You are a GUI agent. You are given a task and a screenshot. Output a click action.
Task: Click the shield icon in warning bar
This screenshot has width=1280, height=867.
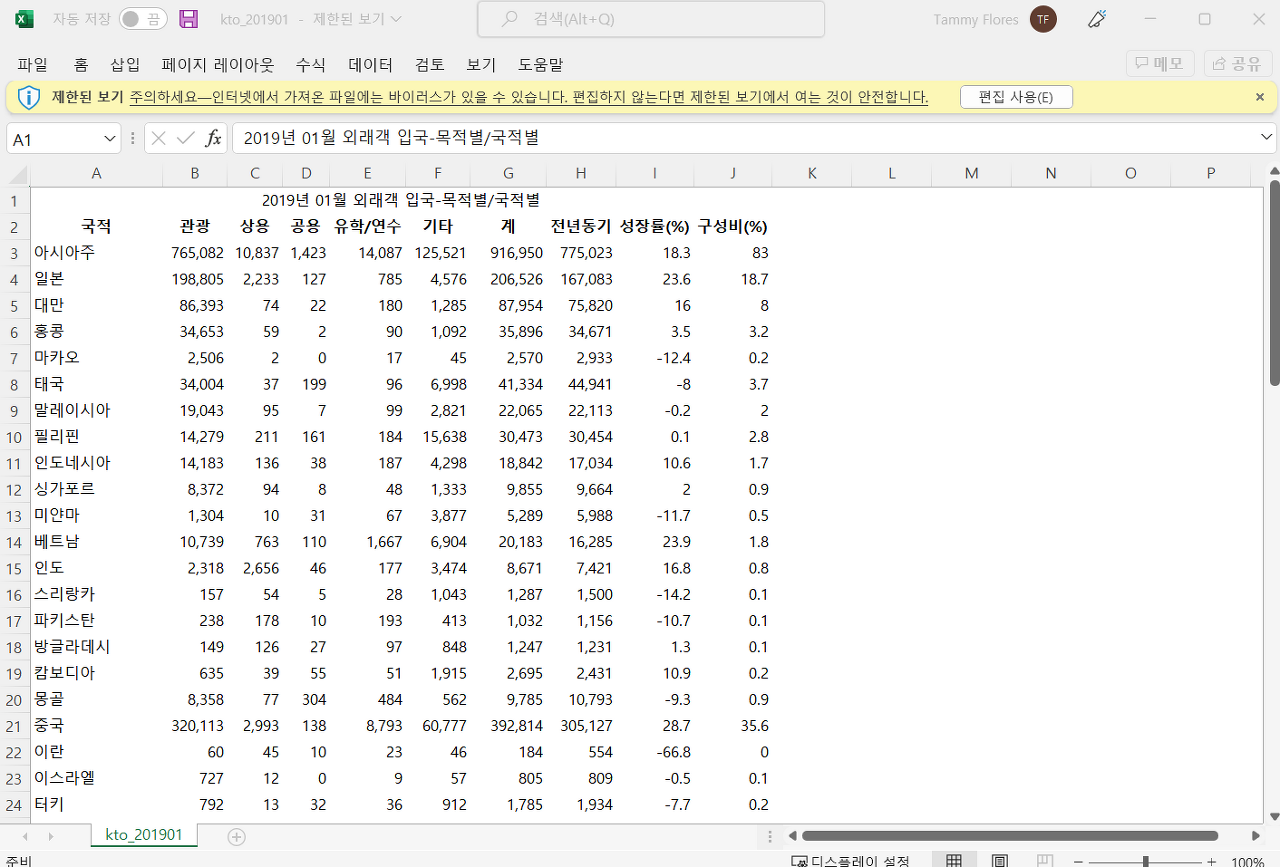pyautogui.click(x=28, y=97)
